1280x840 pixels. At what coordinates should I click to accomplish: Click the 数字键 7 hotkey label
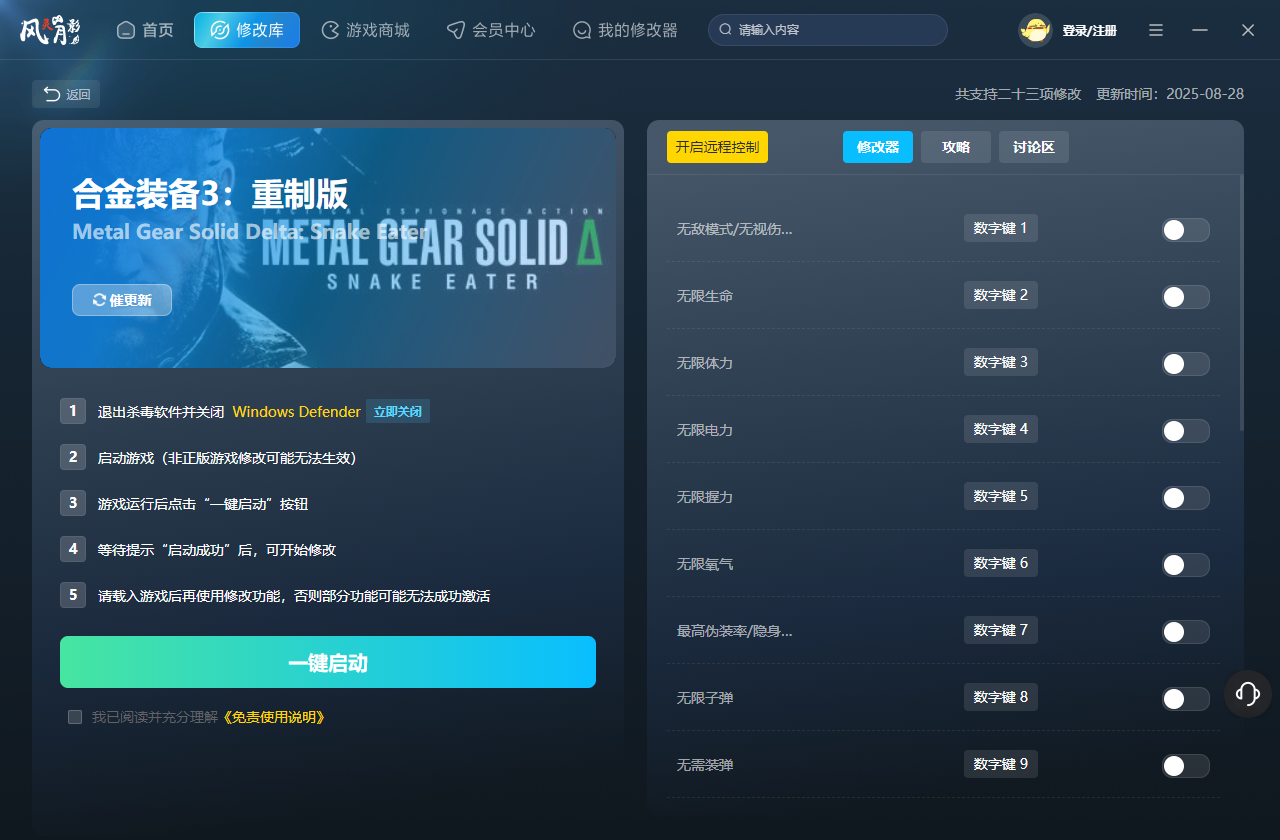1001,630
